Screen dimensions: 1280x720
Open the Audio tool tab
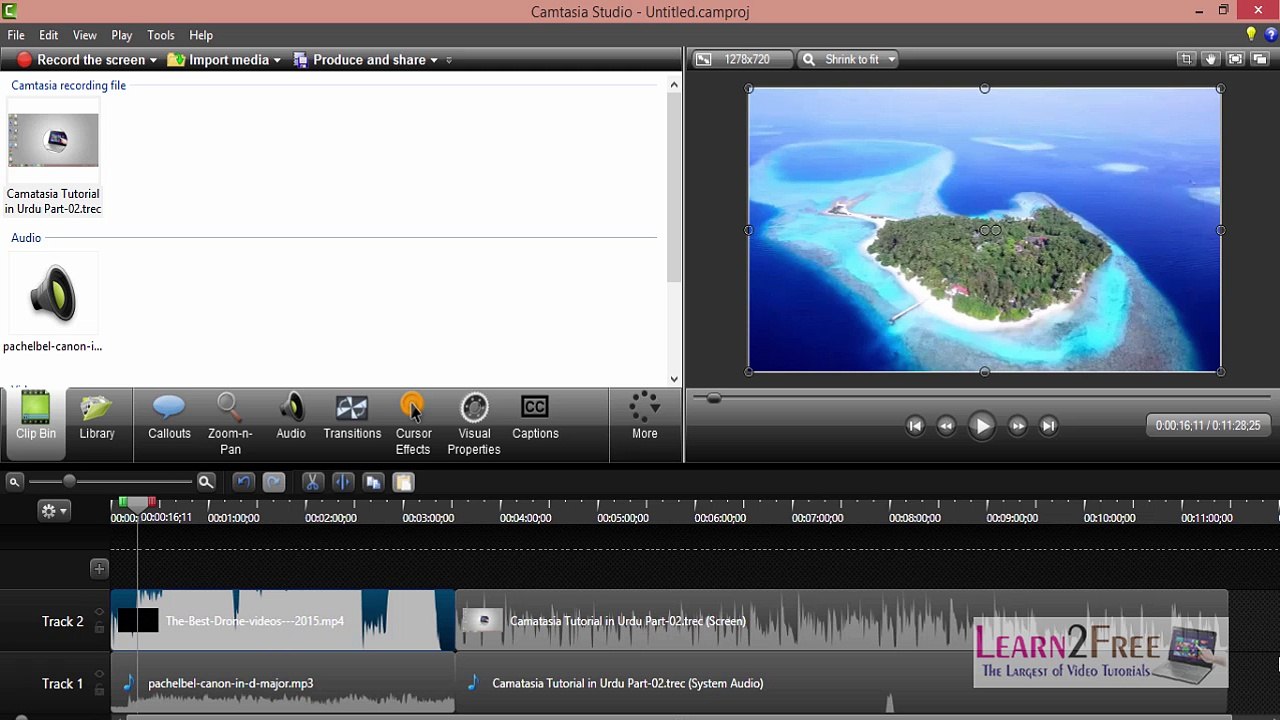click(x=291, y=417)
